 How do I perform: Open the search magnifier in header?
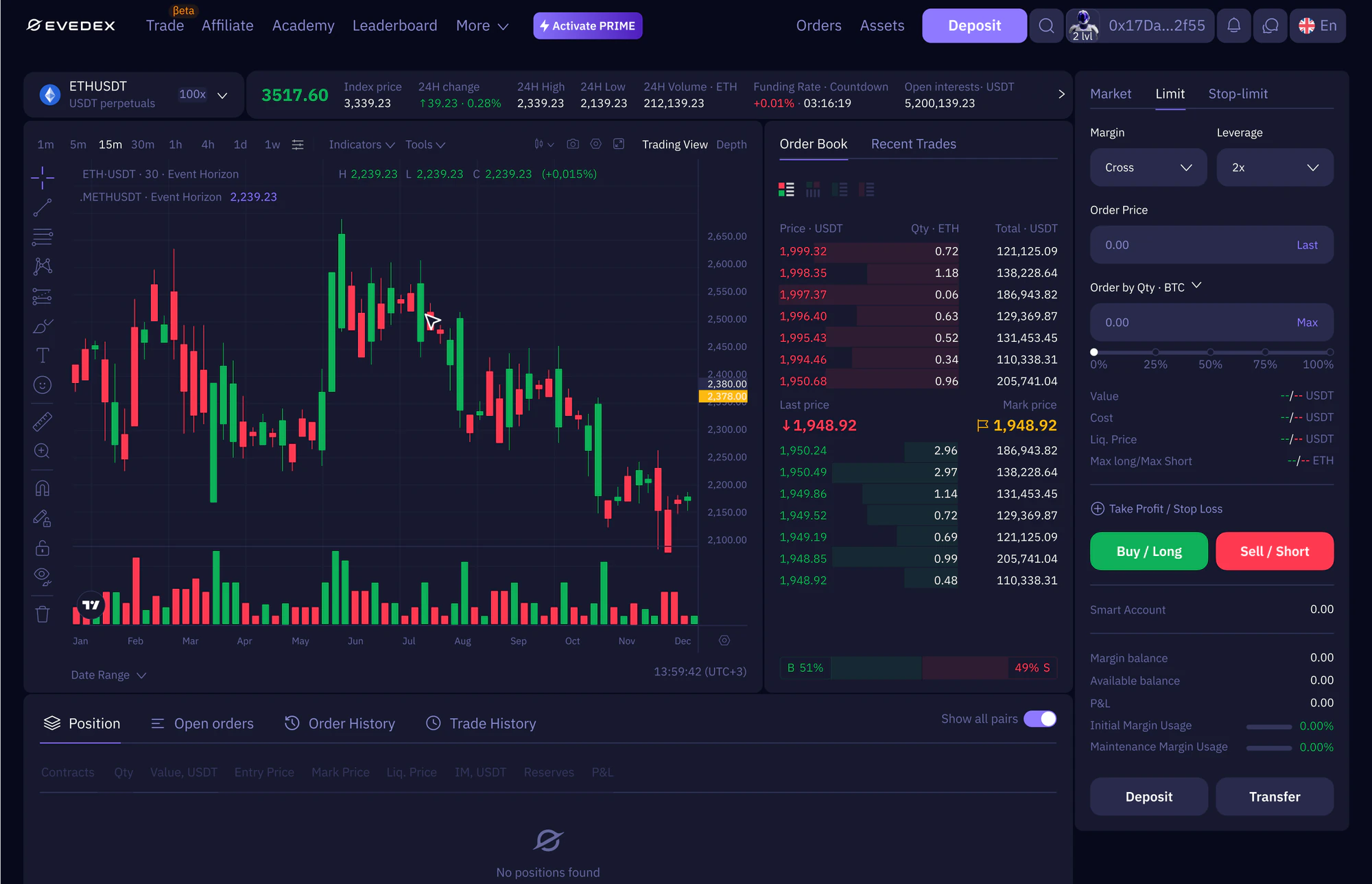pyautogui.click(x=1046, y=26)
